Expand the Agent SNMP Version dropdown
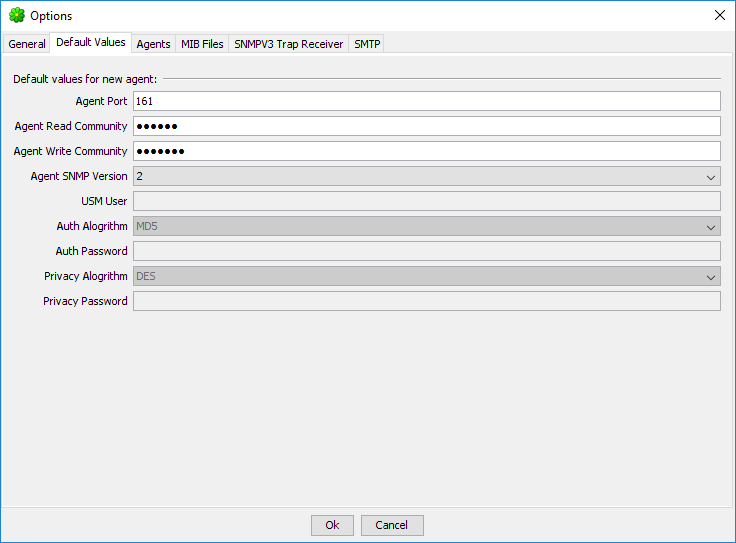736x543 pixels. (426, 176)
